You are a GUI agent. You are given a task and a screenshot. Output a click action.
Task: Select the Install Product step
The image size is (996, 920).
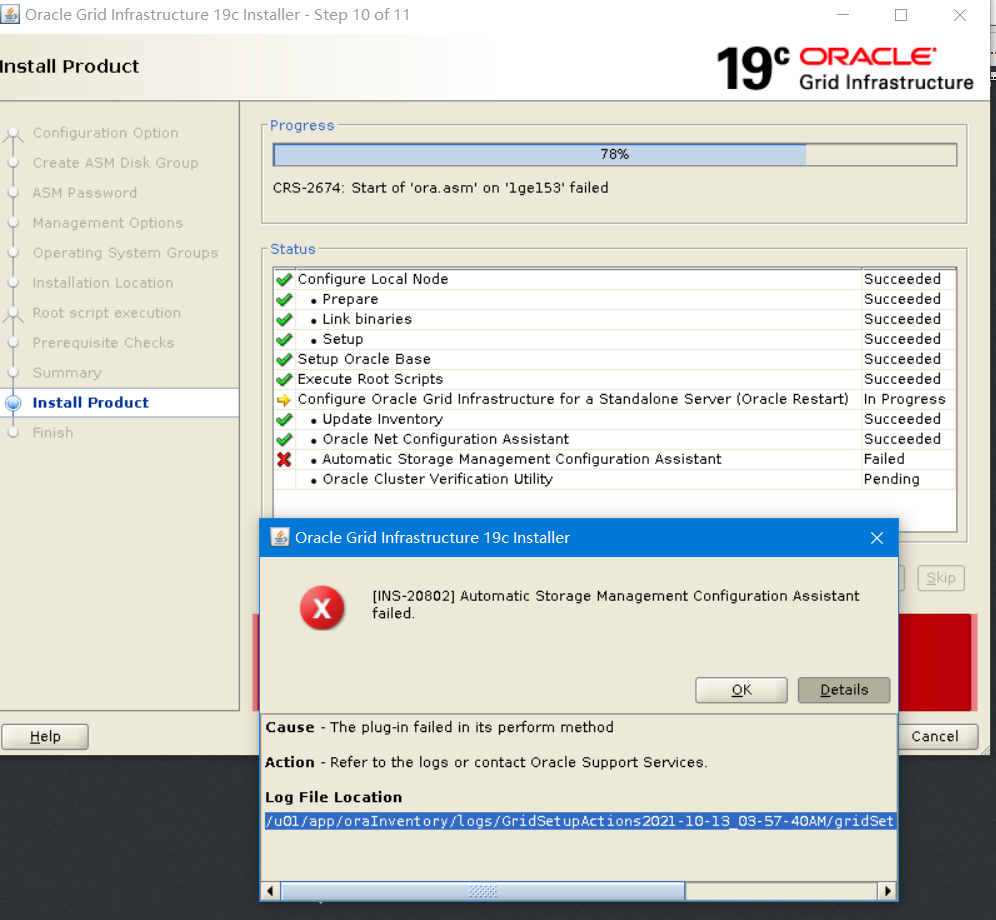pos(90,402)
